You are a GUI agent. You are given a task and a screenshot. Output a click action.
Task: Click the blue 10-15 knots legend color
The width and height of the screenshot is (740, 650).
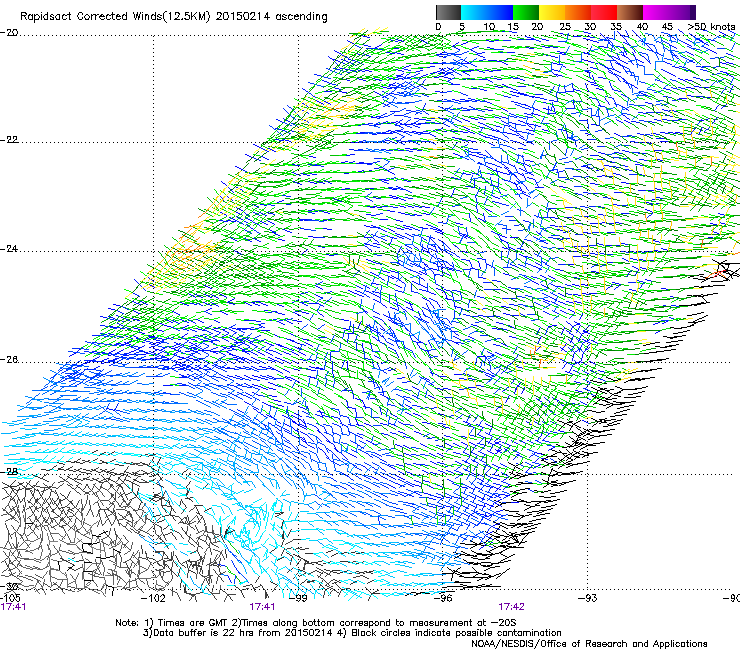(x=500, y=12)
